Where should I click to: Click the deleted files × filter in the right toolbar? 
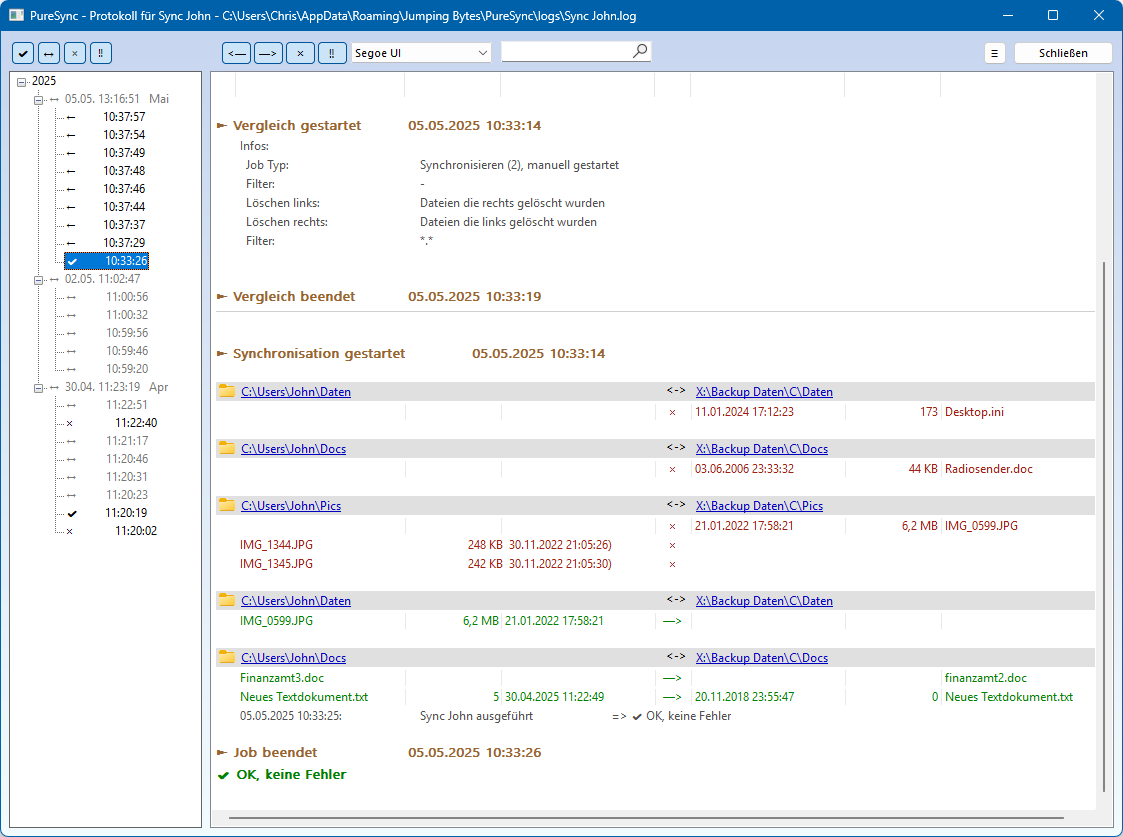point(300,52)
